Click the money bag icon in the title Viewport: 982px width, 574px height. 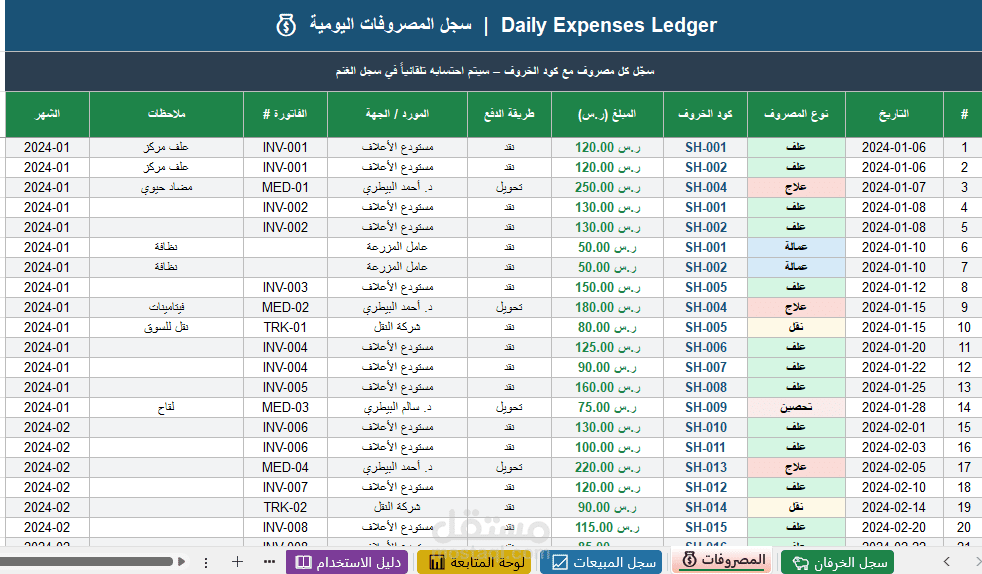coord(286,26)
